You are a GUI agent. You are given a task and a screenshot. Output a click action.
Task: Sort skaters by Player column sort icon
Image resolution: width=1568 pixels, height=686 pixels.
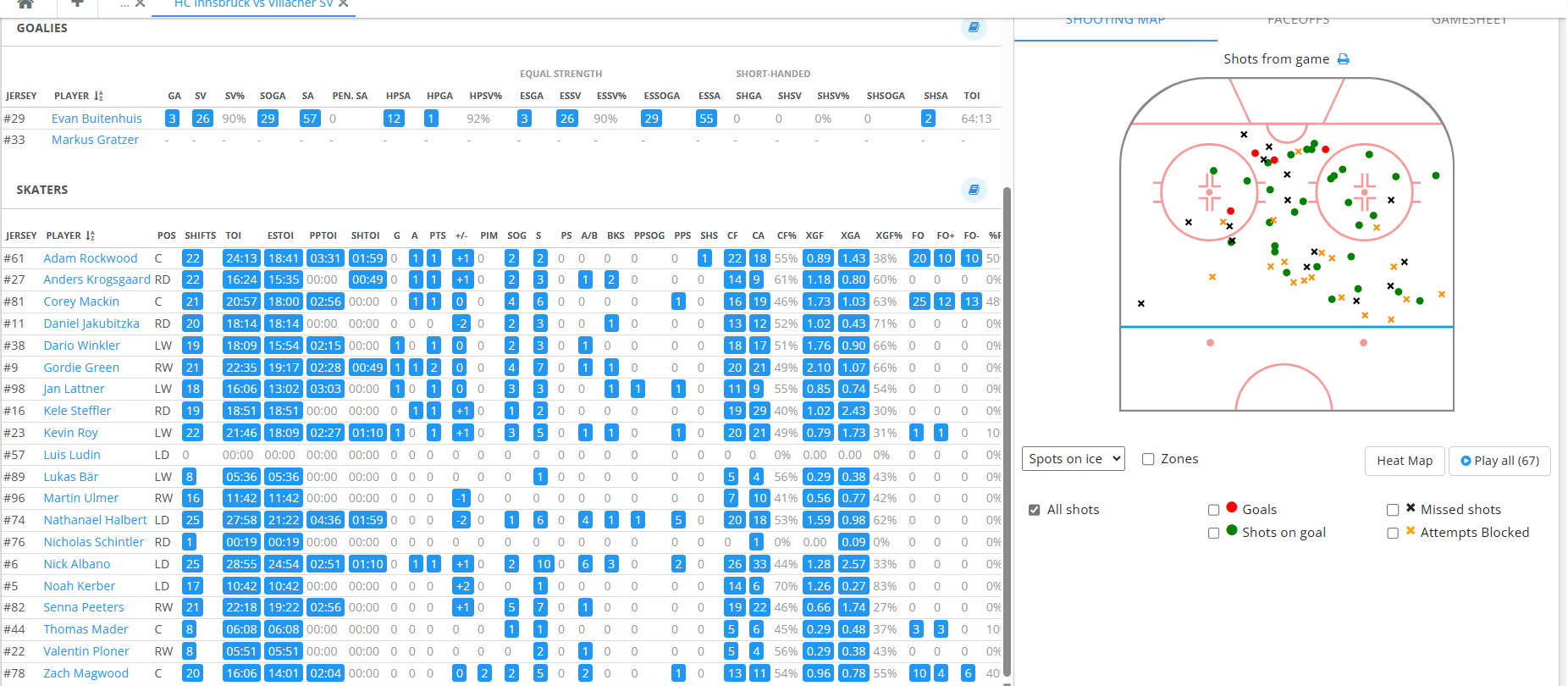[91, 236]
